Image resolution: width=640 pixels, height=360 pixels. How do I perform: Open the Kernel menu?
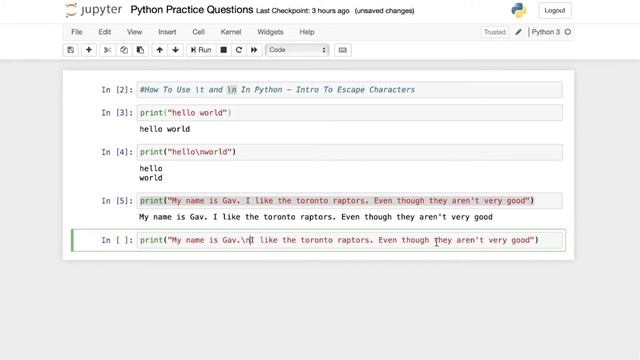click(231, 32)
